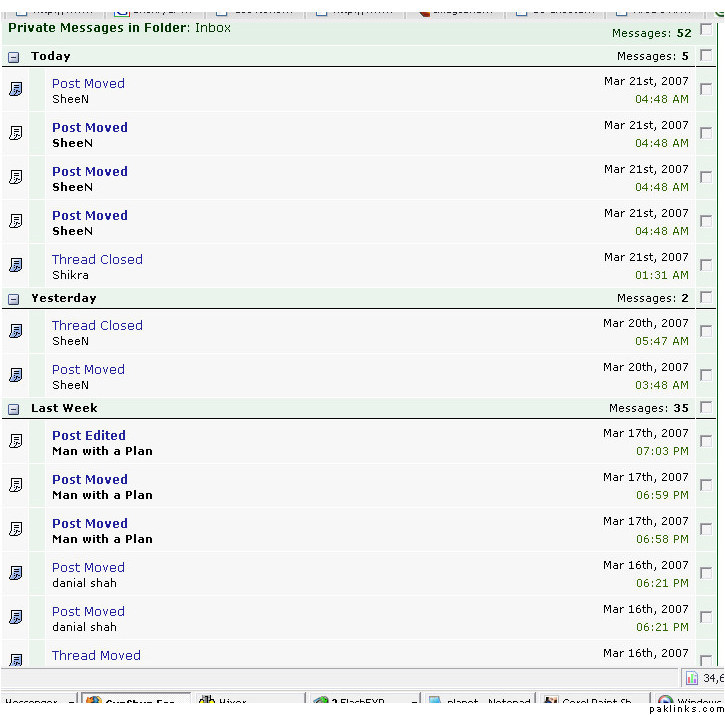Open Thread Closed message from Shikra
725x715 pixels.
coord(97,259)
